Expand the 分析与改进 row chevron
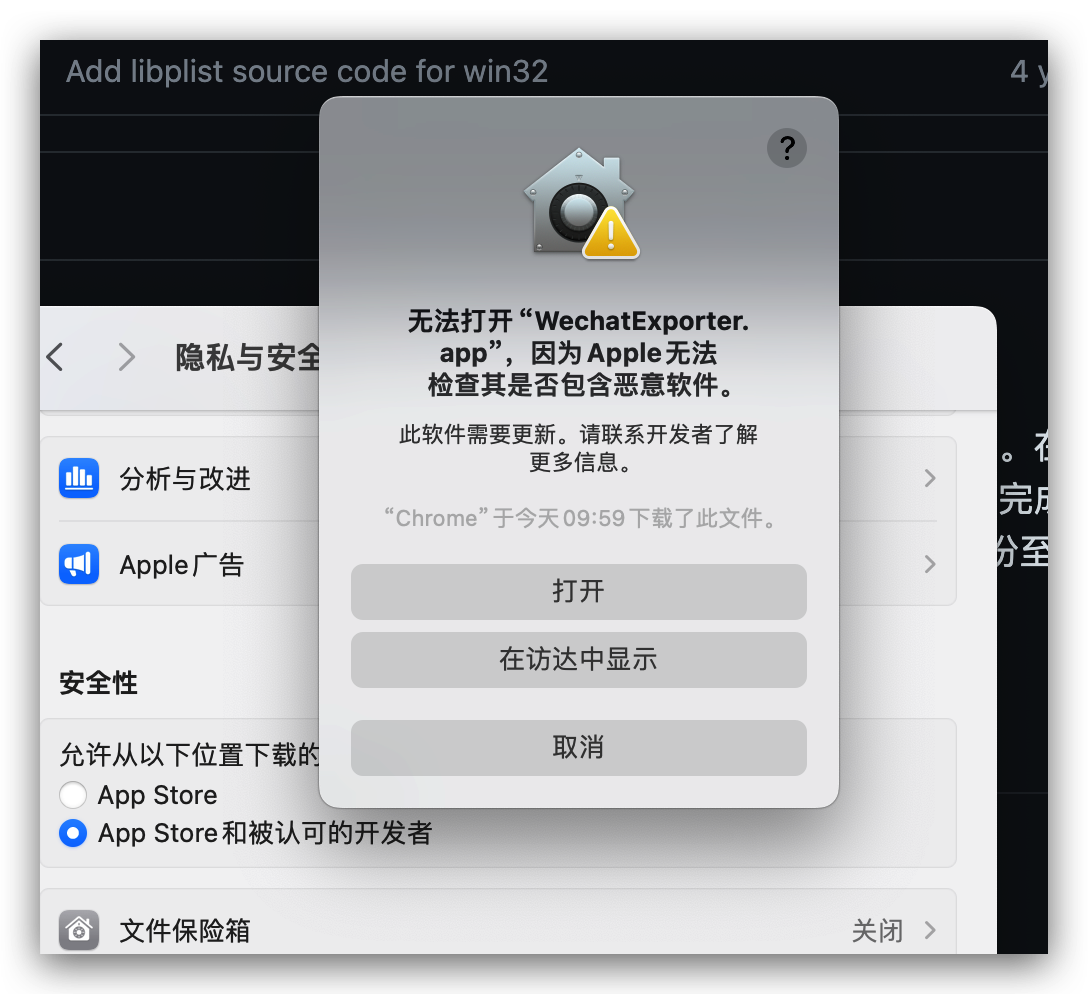Screen dimensions: 1088x994 (x=930, y=479)
